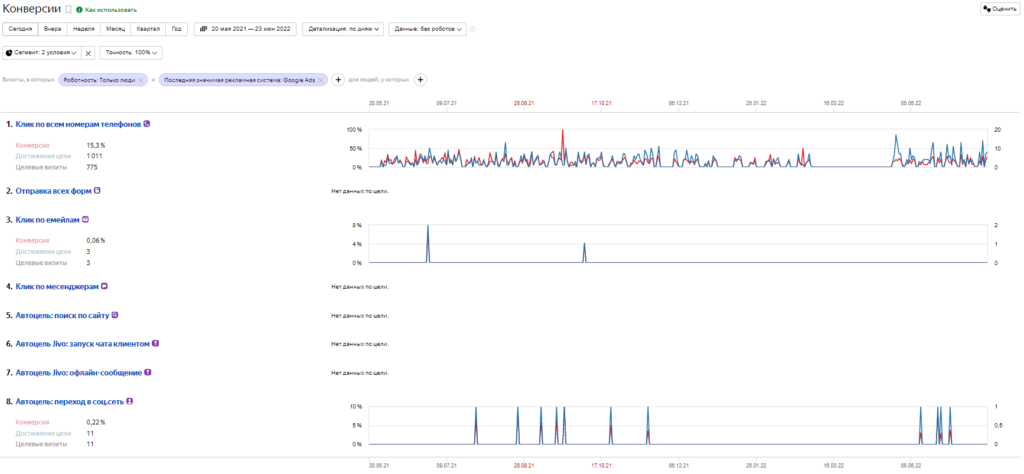Open the date range picker 20 мая 2021
Screen dimensions: 1024x474
(245, 29)
